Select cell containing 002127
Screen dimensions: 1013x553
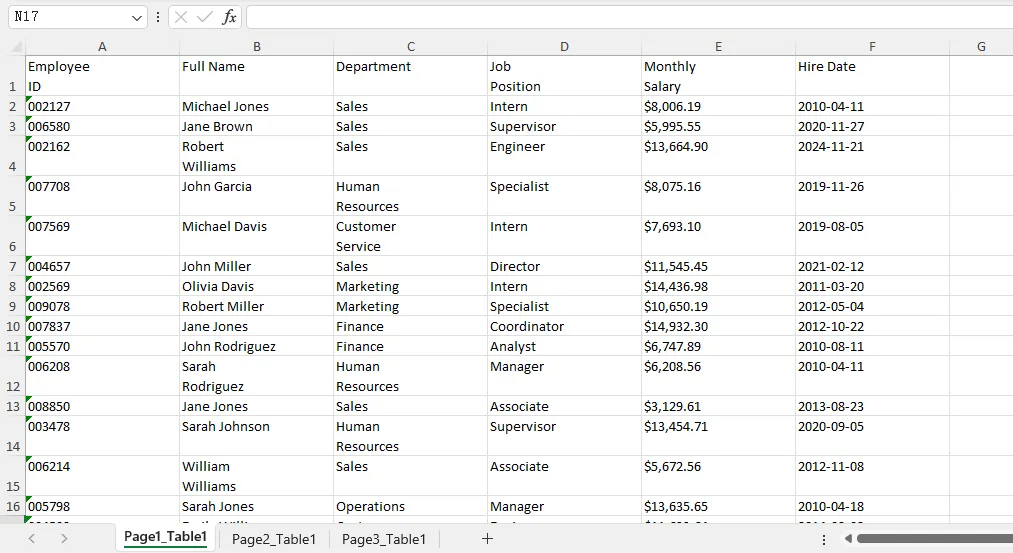[x=102, y=106]
